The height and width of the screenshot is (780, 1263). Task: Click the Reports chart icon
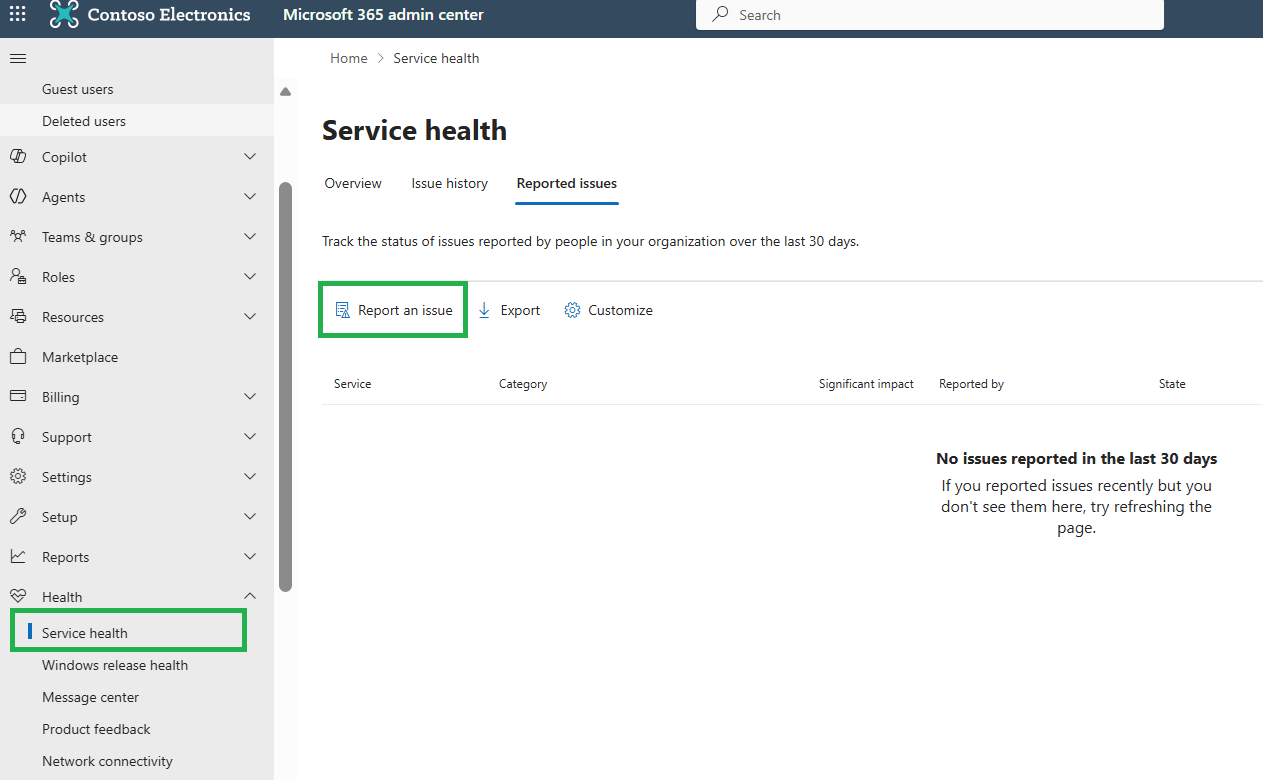pos(18,557)
